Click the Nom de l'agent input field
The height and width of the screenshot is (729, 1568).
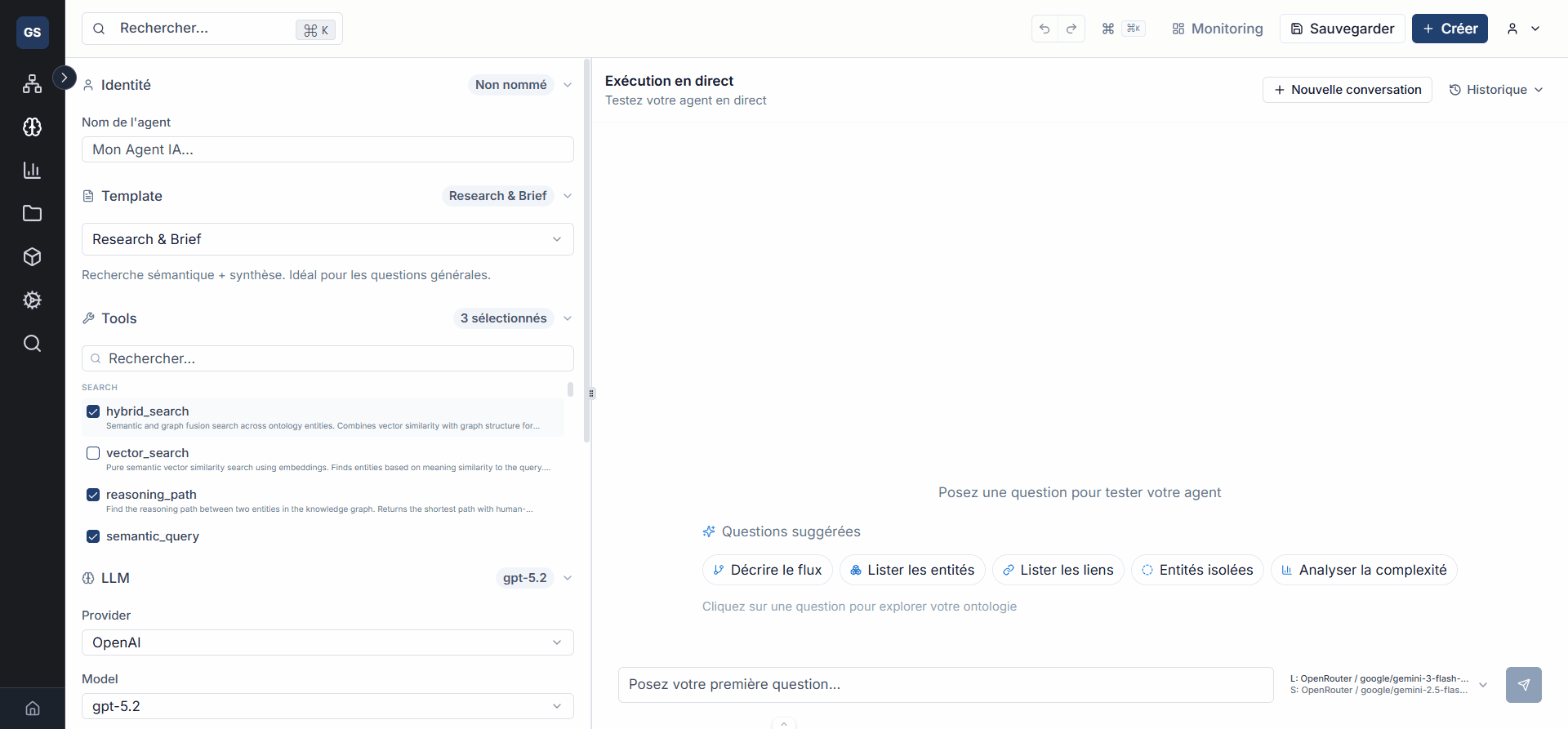click(327, 149)
